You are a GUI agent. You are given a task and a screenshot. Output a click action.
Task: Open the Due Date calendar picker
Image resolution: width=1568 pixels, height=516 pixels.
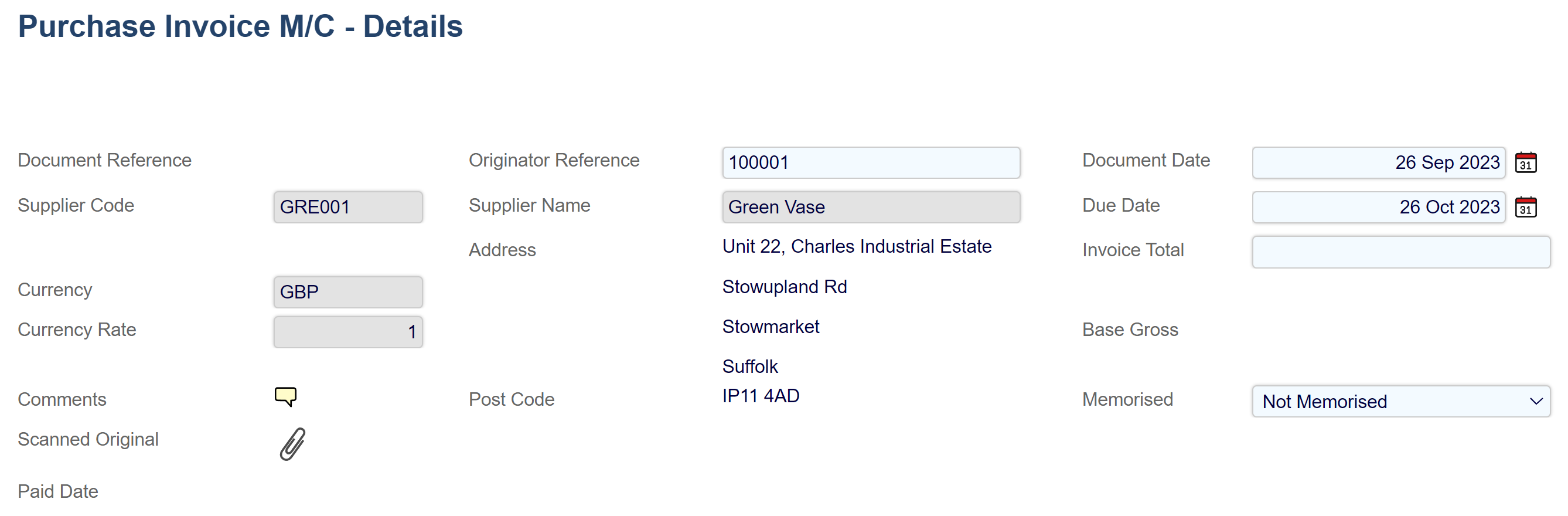[x=1525, y=207]
